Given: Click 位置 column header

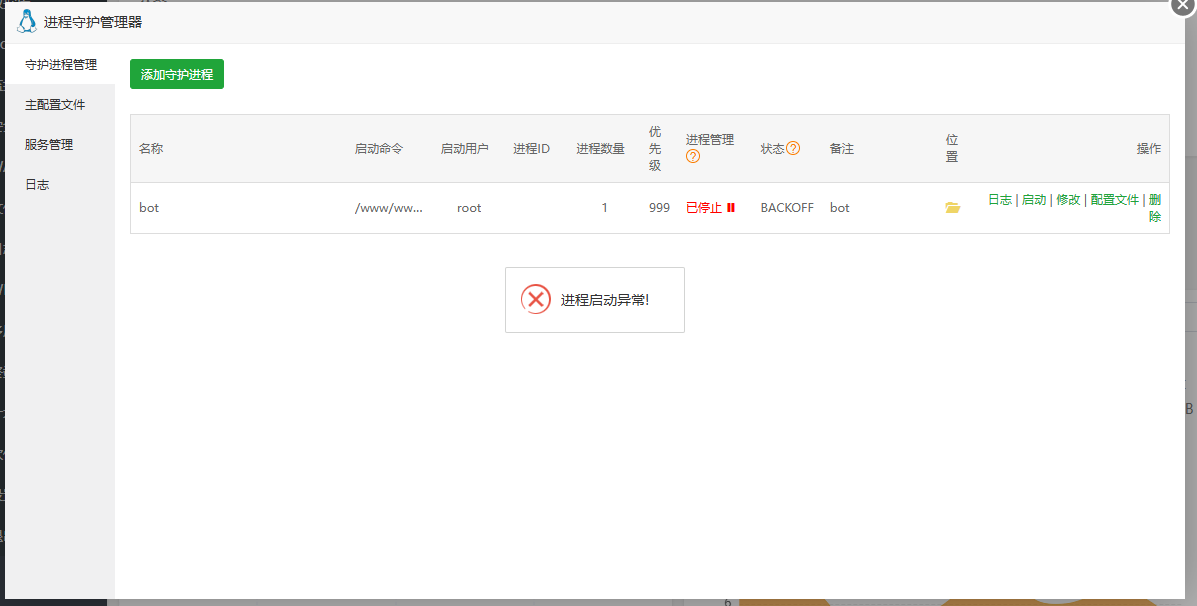Looking at the screenshot, I should [x=952, y=148].
